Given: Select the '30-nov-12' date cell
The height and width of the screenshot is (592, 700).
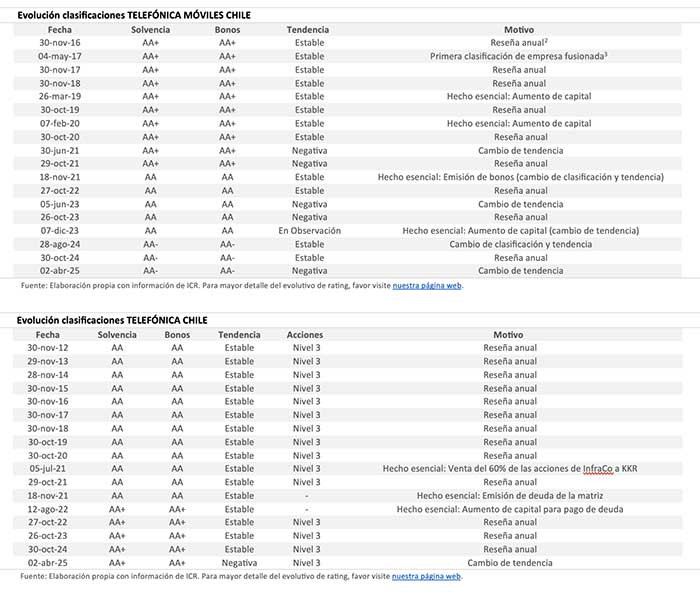Looking at the screenshot, I should (x=48, y=347).
